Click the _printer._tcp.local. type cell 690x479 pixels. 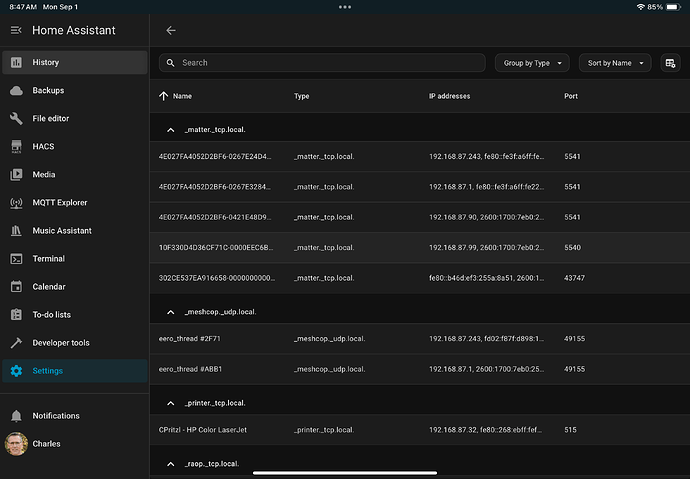click(324, 430)
